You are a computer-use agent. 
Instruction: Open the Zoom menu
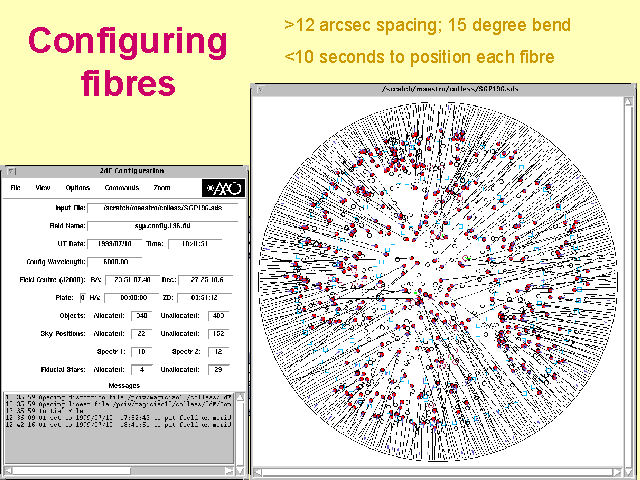click(161, 187)
